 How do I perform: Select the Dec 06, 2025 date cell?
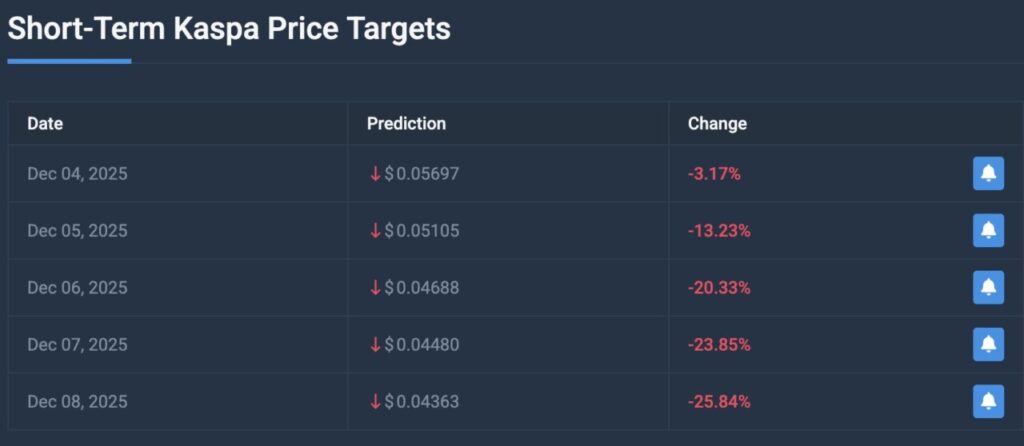point(77,288)
